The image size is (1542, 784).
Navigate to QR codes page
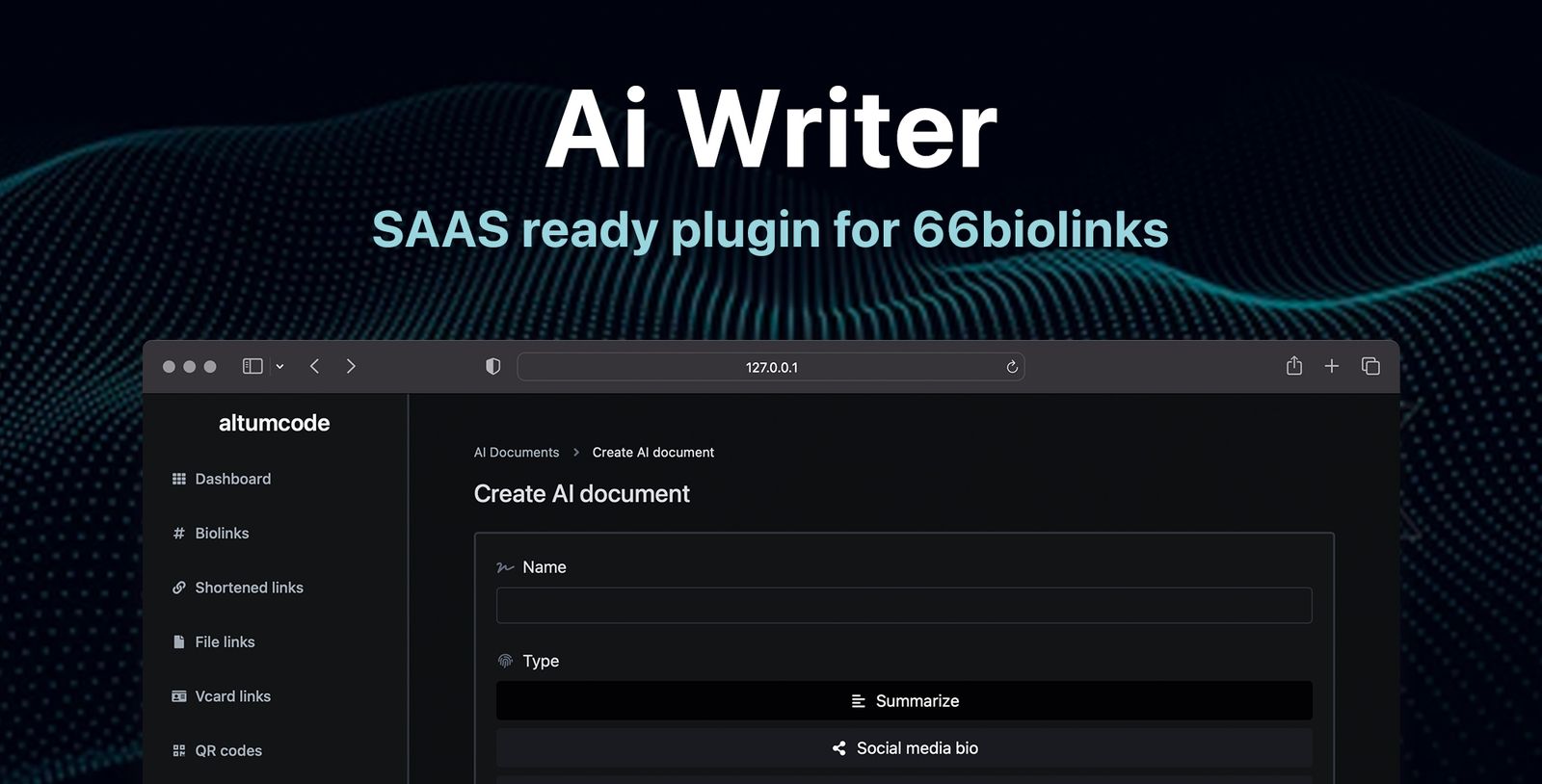pyautogui.click(x=228, y=750)
